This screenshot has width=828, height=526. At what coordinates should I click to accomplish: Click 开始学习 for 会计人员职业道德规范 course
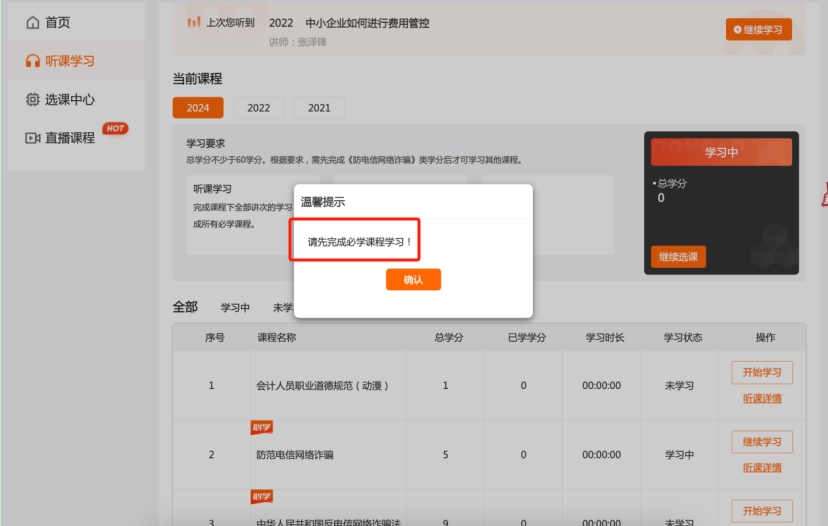(x=762, y=373)
